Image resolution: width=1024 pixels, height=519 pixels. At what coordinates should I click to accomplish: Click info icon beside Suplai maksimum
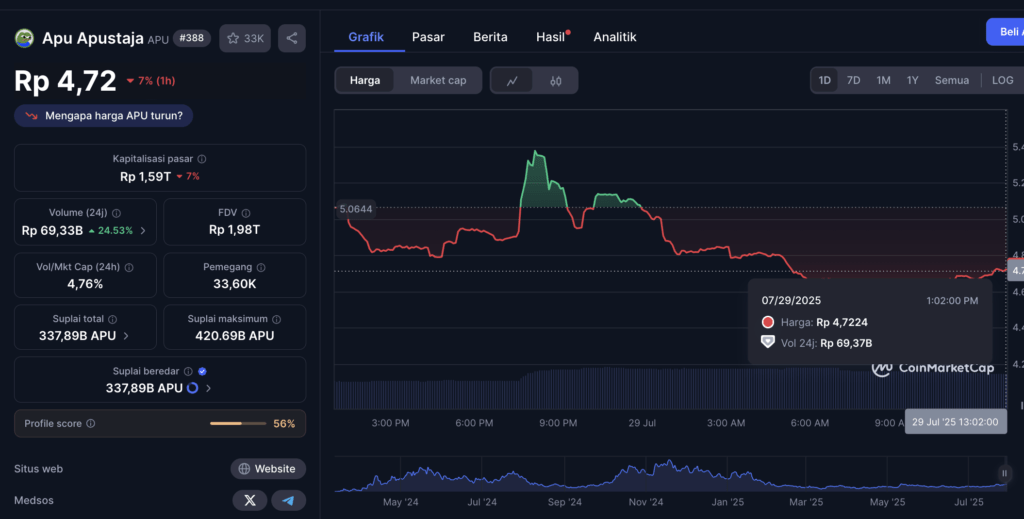(276, 319)
